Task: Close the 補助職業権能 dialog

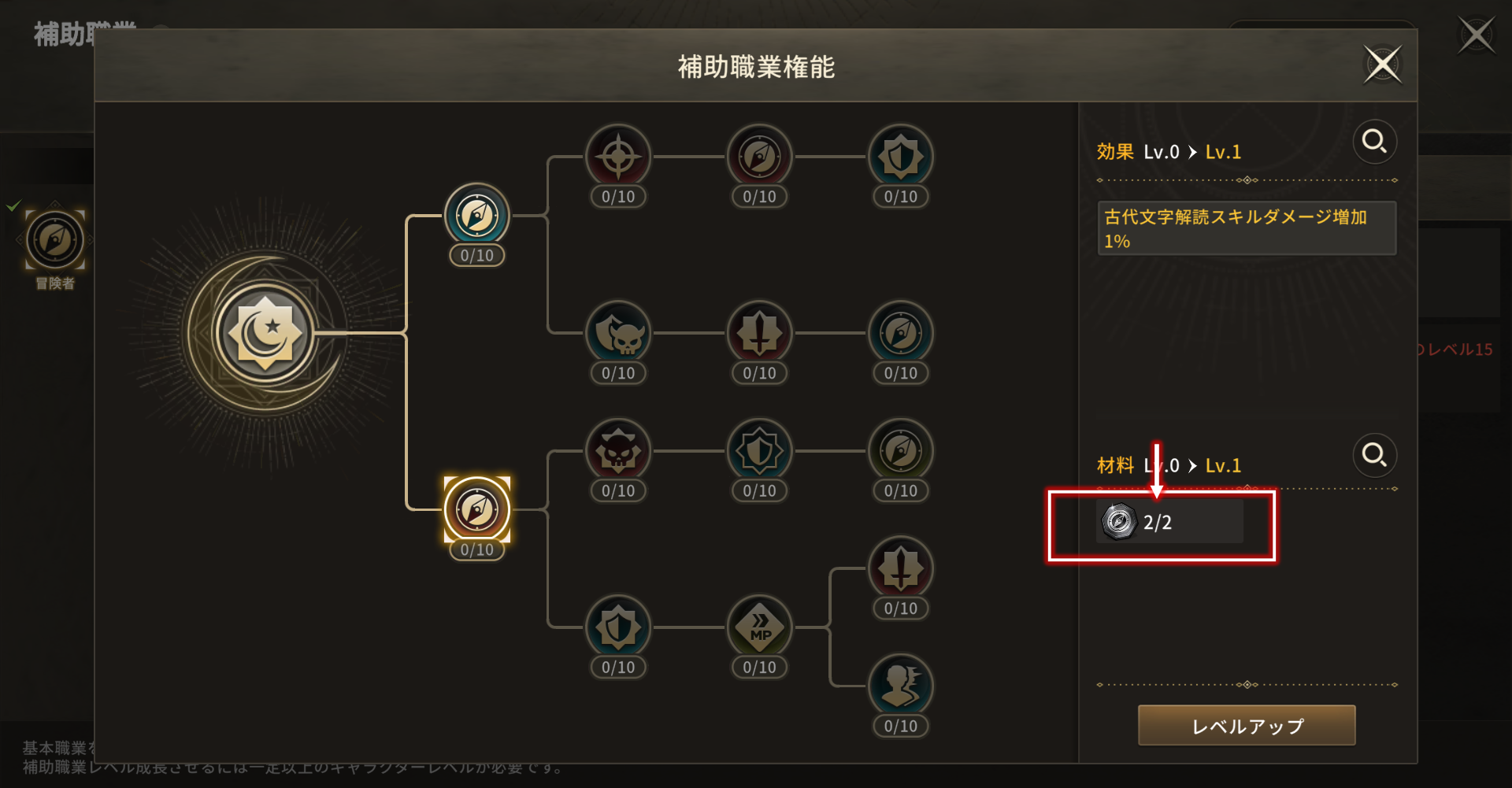Action: [x=1383, y=65]
